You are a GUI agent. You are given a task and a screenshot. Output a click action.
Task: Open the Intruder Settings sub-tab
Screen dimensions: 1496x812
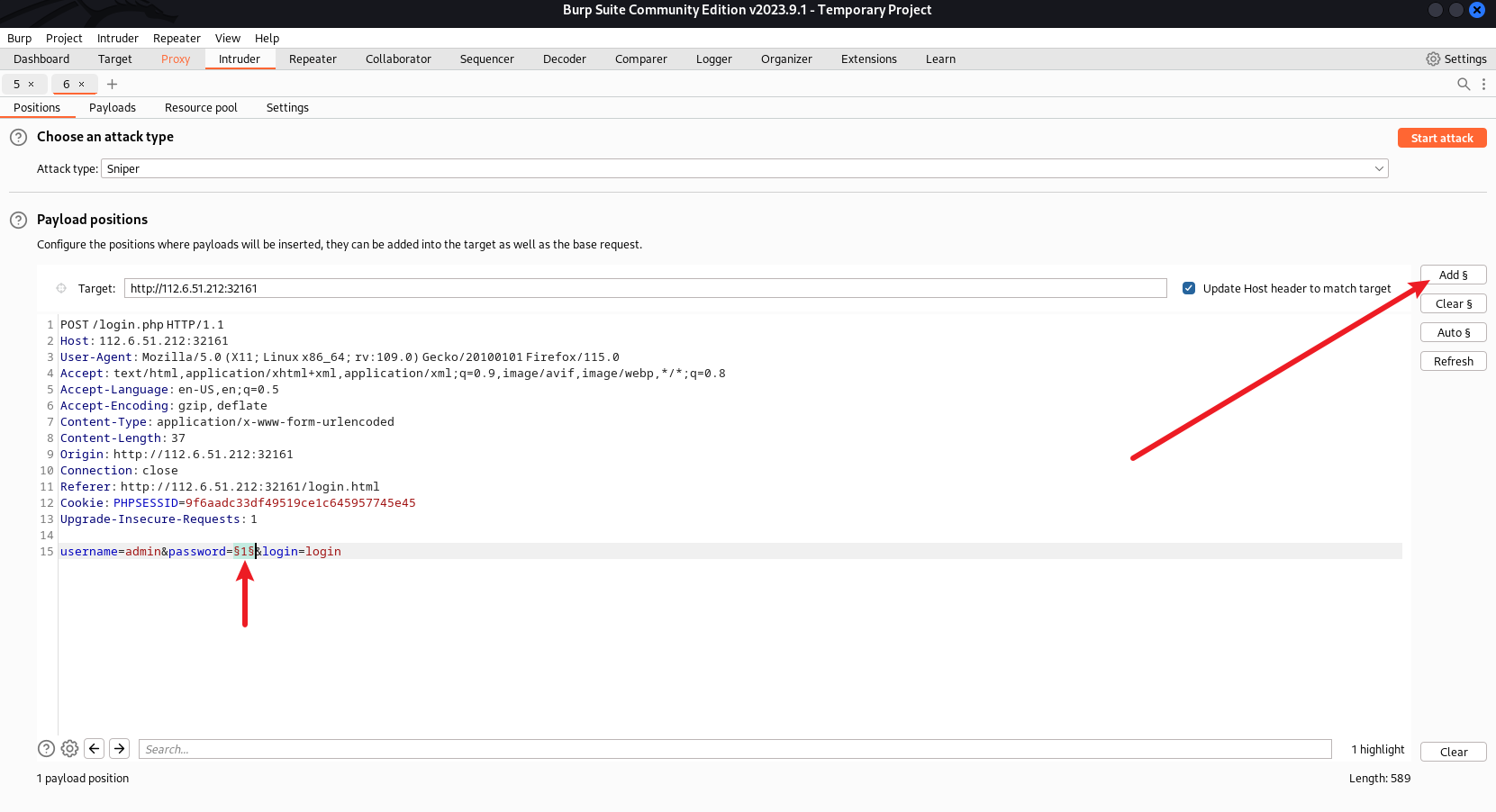[x=287, y=107]
